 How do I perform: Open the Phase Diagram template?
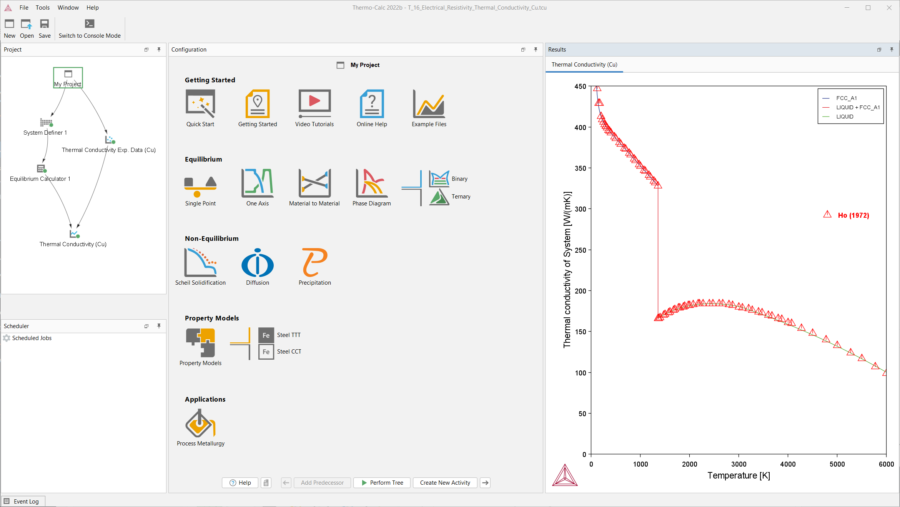(372, 183)
